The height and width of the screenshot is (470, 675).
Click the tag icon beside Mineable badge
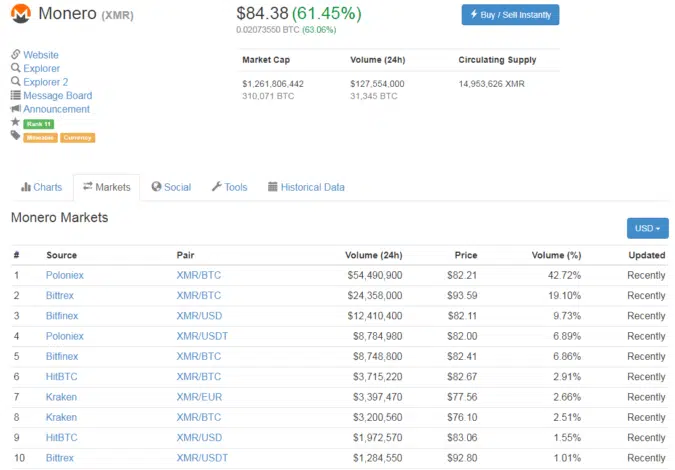[15, 136]
